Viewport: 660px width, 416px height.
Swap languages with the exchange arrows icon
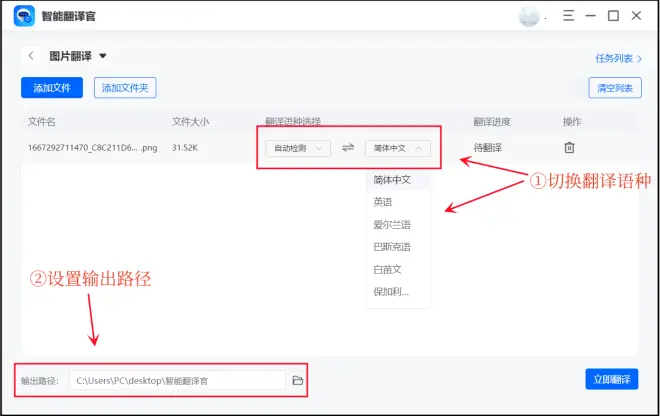coord(348,147)
